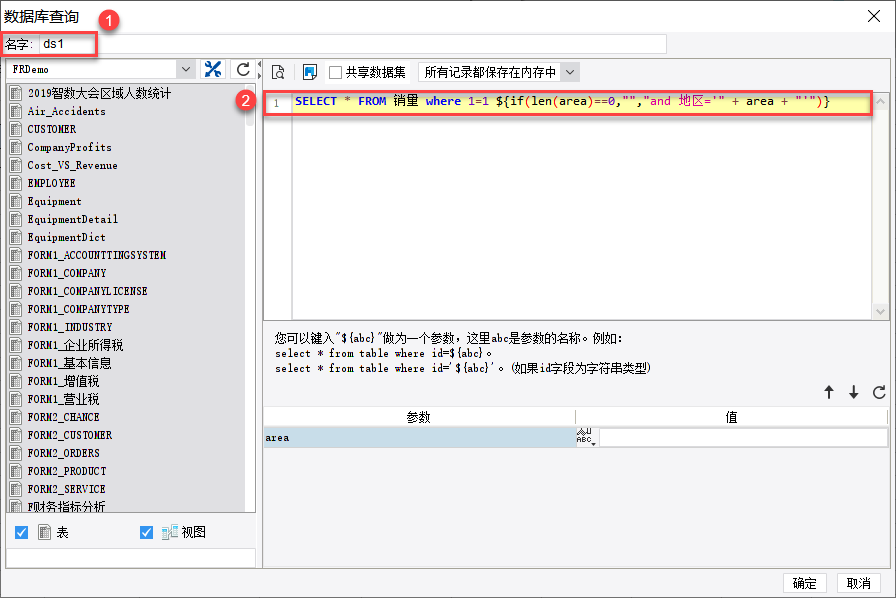This screenshot has height=598, width=896.
Task: Click the table search box below checkboxes
Action: (131, 557)
